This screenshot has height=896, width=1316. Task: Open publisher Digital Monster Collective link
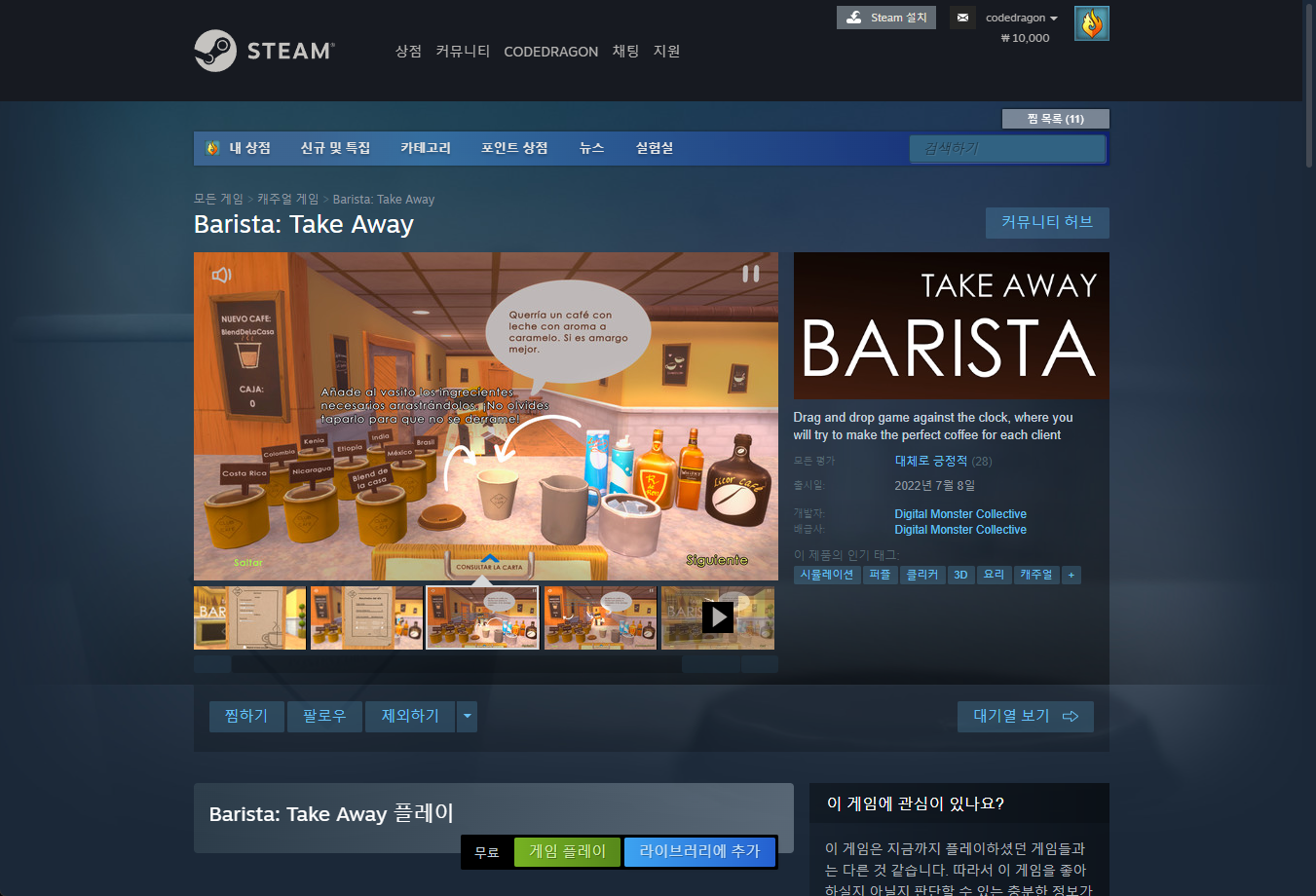point(960,530)
